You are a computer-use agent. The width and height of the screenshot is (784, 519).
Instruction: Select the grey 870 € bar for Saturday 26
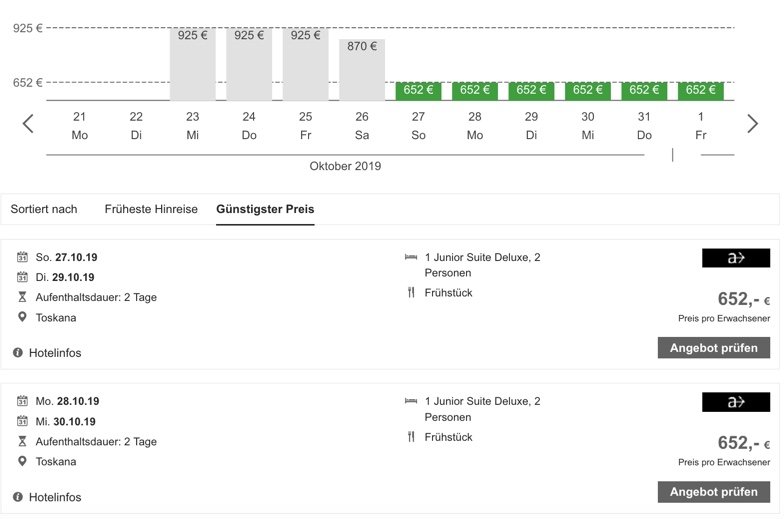click(x=362, y=70)
